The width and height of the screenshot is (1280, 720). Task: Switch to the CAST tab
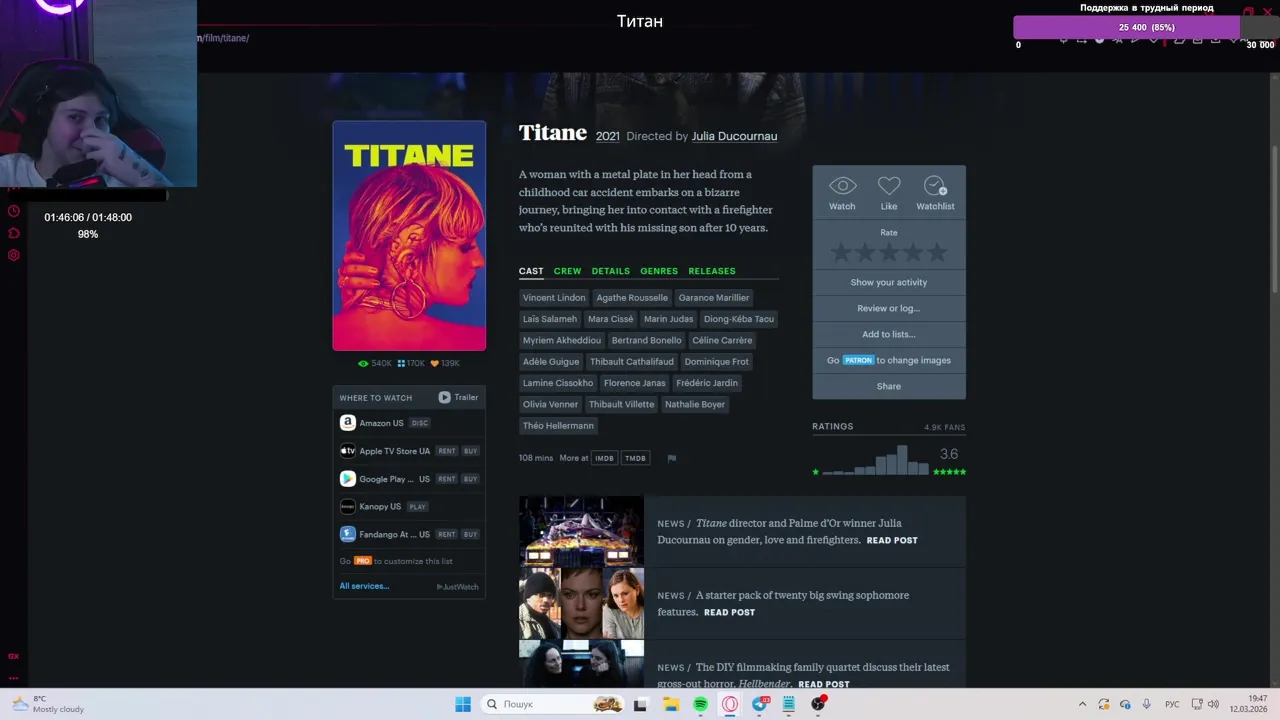coord(531,271)
